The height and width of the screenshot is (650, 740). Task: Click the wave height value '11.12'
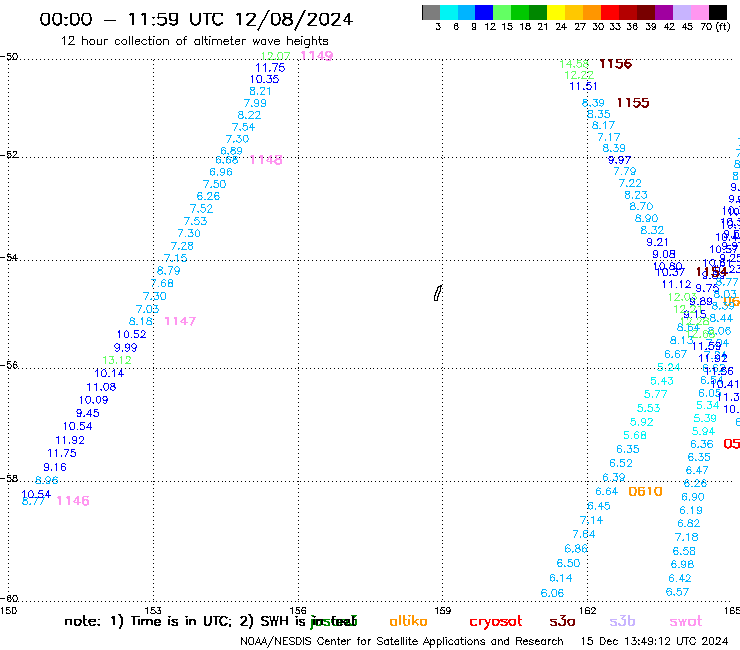click(676, 285)
